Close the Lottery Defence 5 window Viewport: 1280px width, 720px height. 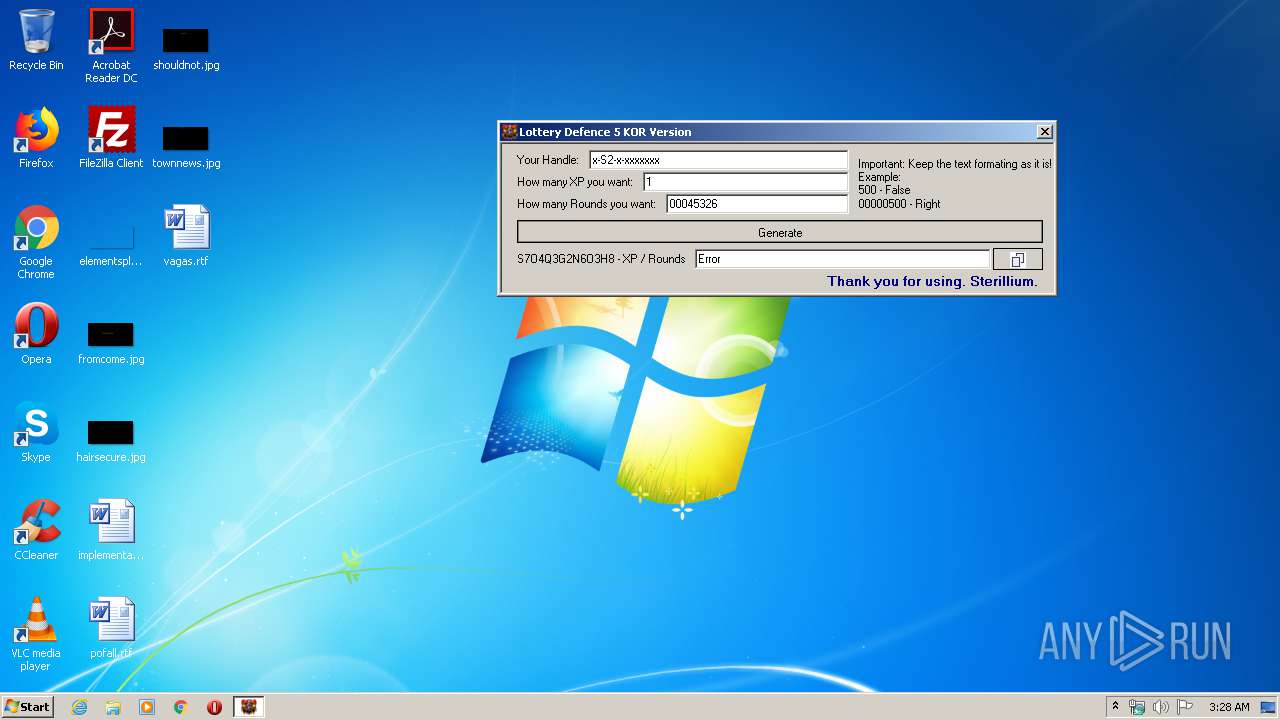click(x=1044, y=132)
